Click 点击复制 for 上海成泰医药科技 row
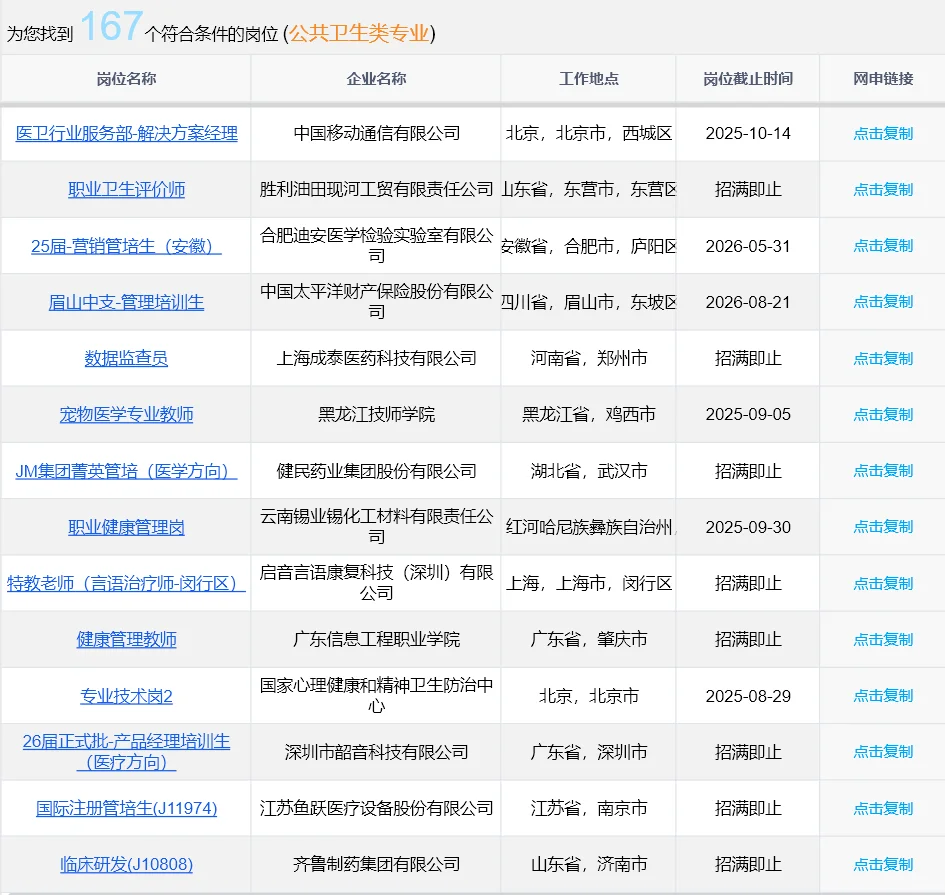Screen dimensions: 945x895 884,358
